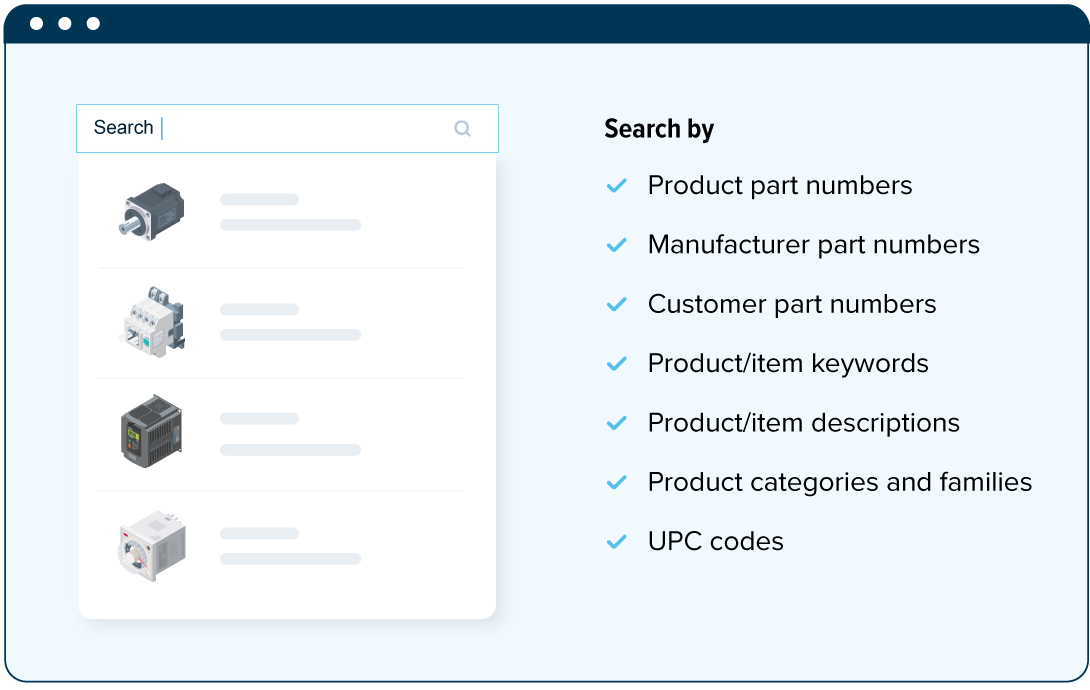Select the white timer relay thumbnail

click(151, 544)
